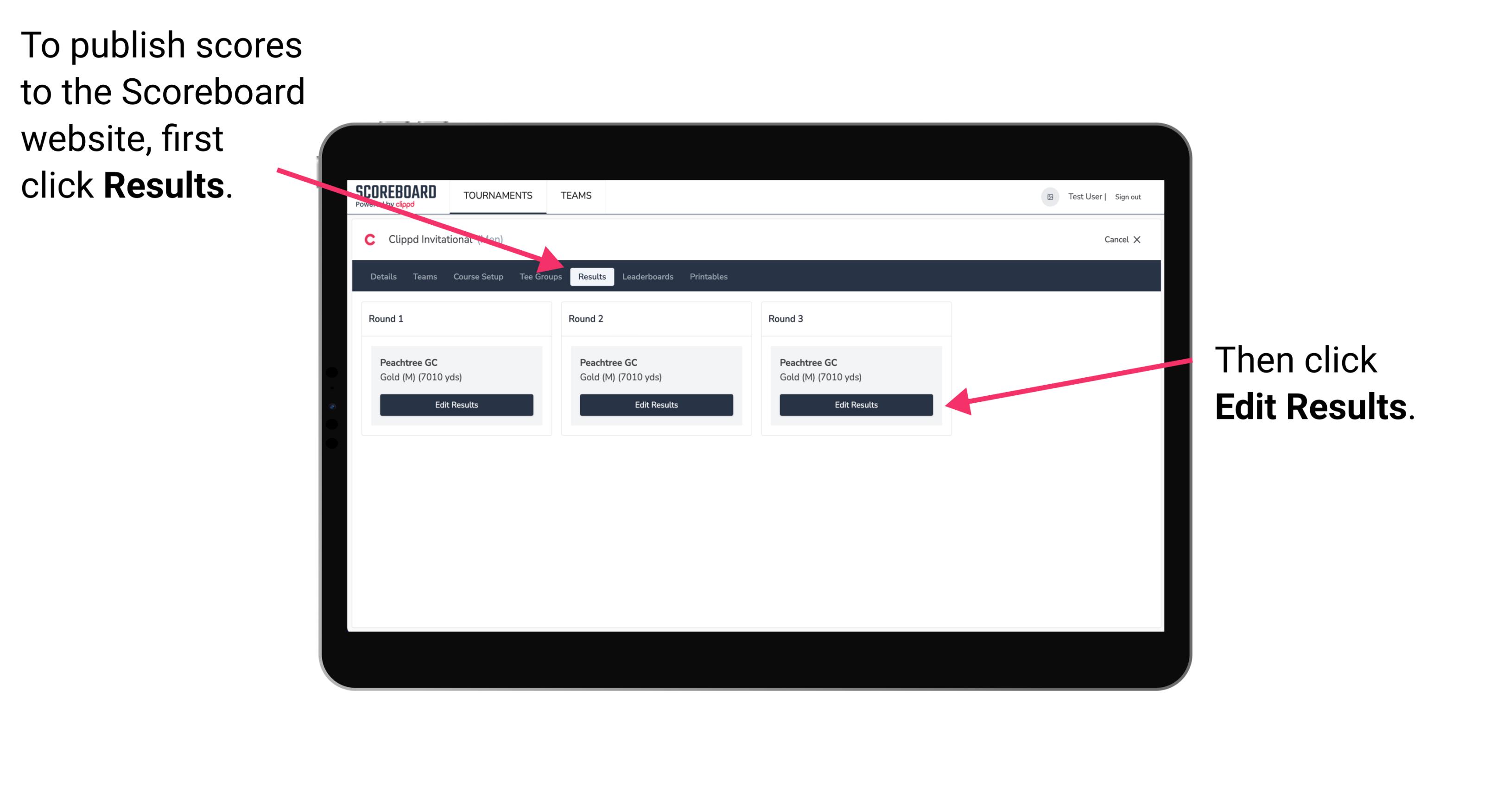
Task: Open the Printables tab
Action: (709, 276)
